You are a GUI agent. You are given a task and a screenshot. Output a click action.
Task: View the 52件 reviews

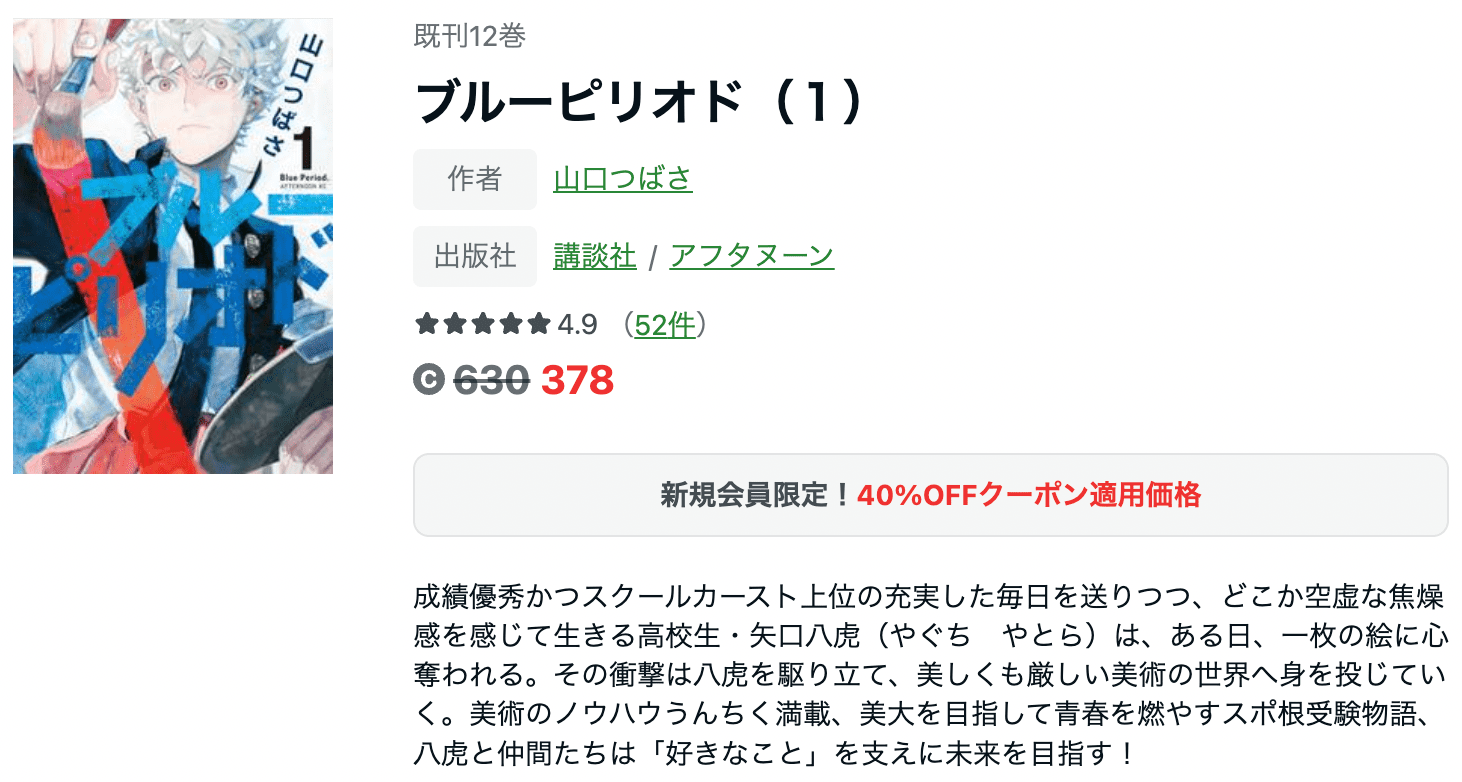[664, 325]
